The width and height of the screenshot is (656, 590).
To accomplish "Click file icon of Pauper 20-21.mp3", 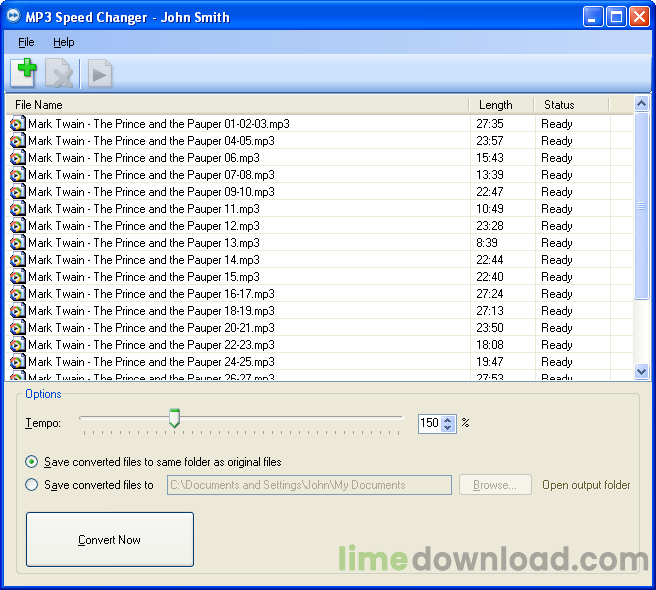I will click(x=17, y=328).
